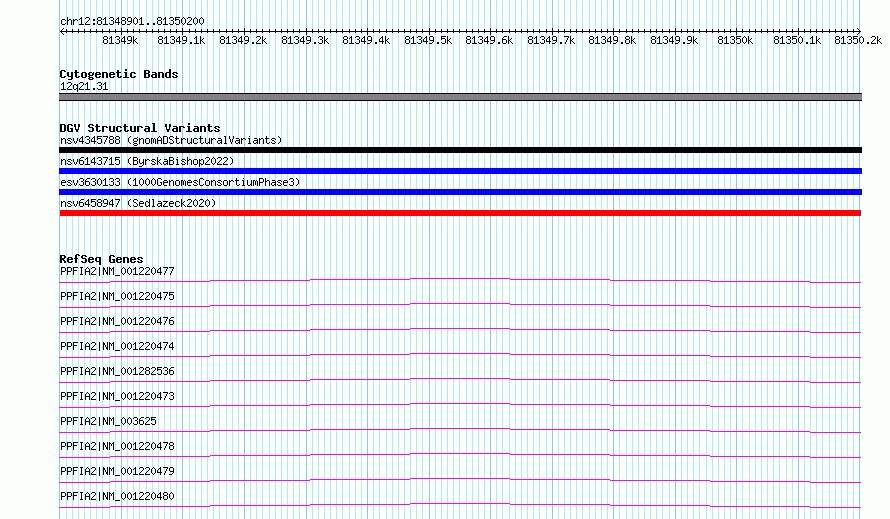
Task: Click the 12q21.31 band label
Action: [x=84, y=86]
